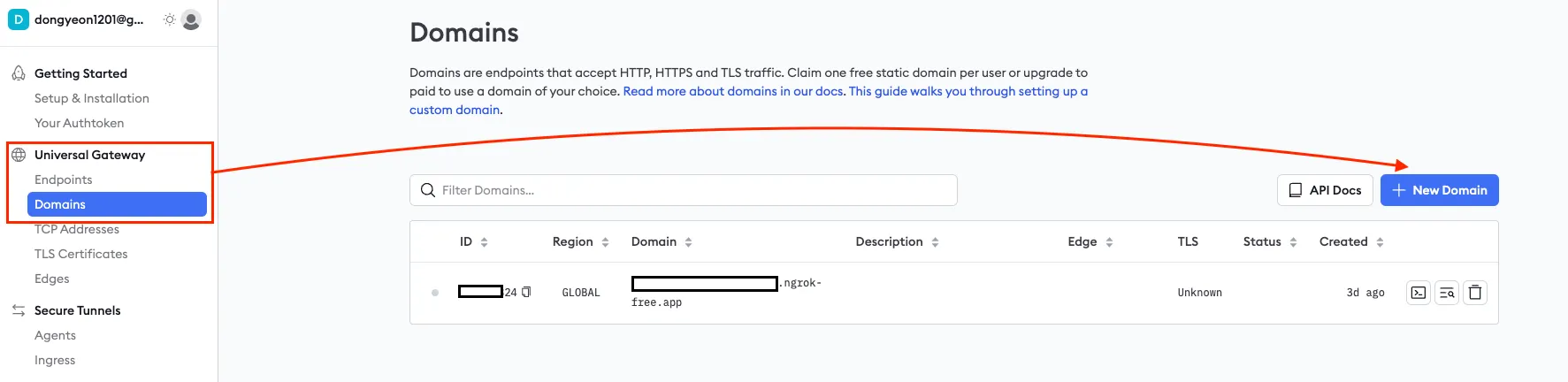Click the terminal command icon in domain row
Image resolution: width=1568 pixels, height=382 pixels.
[x=1419, y=293]
